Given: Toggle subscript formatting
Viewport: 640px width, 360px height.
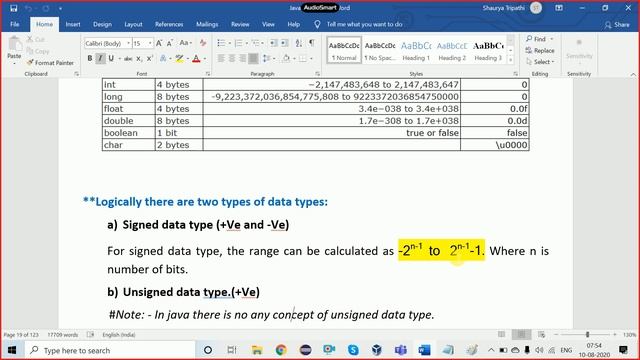Looking at the screenshot, I should click(x=139, y=59).
